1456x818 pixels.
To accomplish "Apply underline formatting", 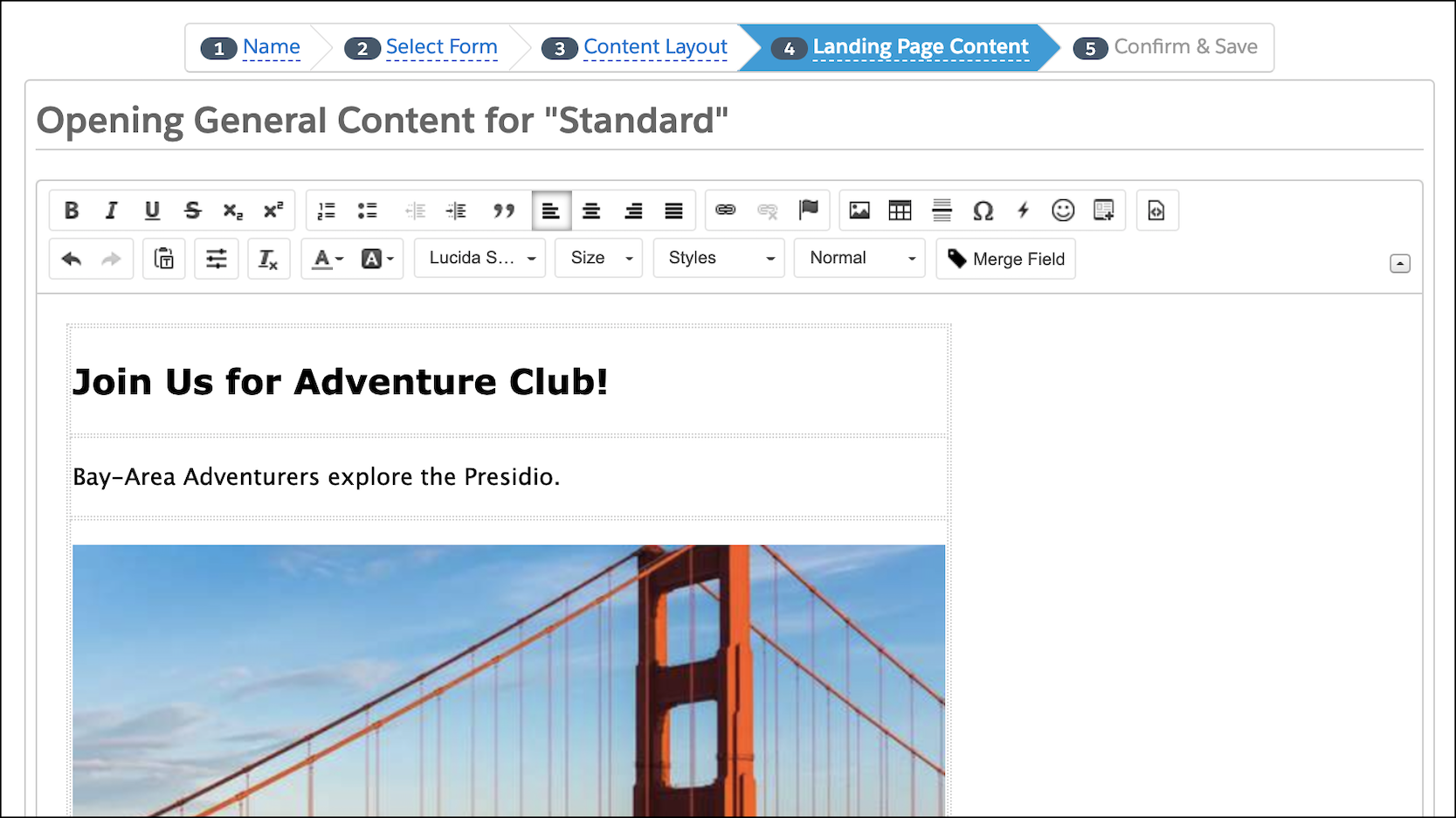I will [x=152, y=211].
